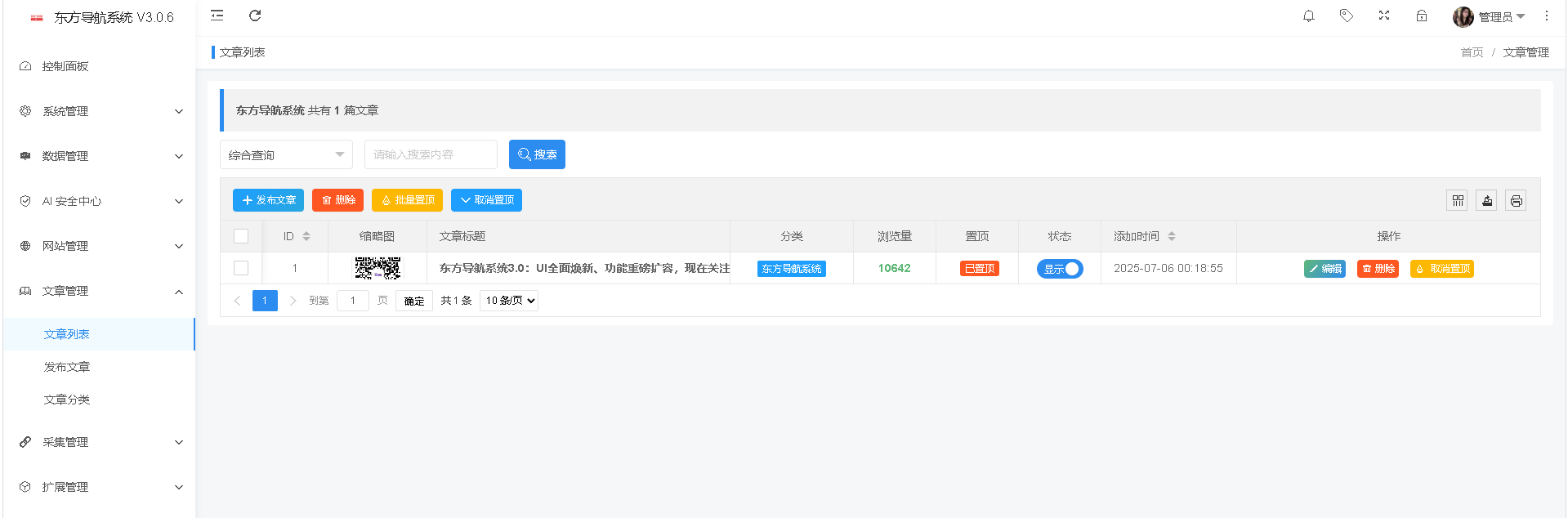Go to previous page arrow

[237, 301]
